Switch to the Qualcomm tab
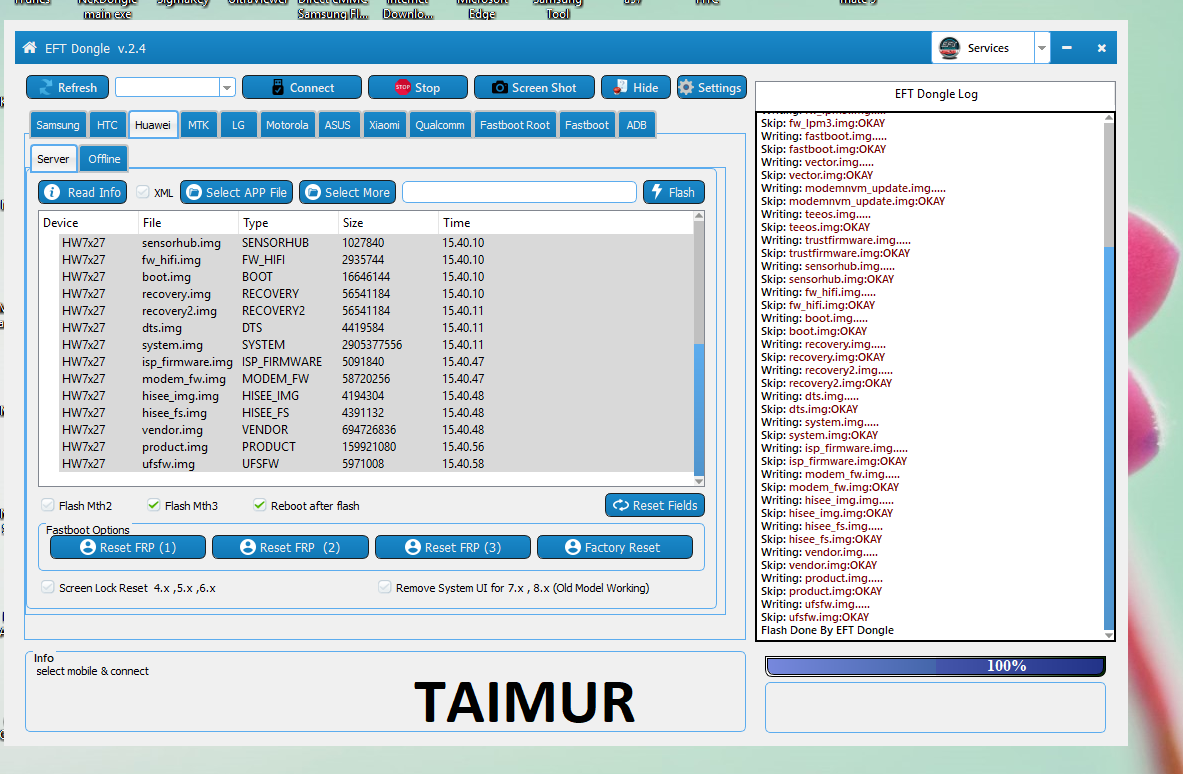 (440, 125)
